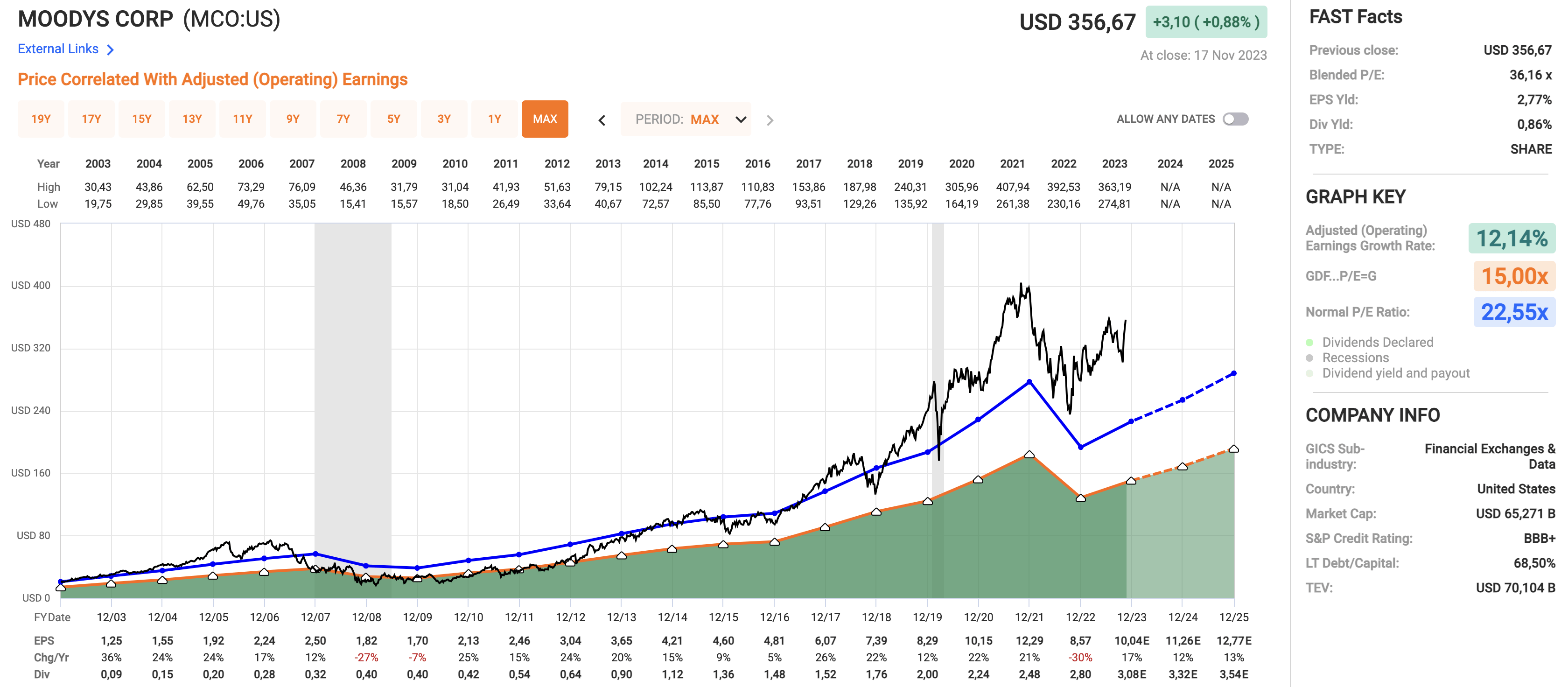Click the 12/22 EPS value 8,57
Image resolution: width=1568 pixels, height=687 pixels.
click(x=1080, y=641)
